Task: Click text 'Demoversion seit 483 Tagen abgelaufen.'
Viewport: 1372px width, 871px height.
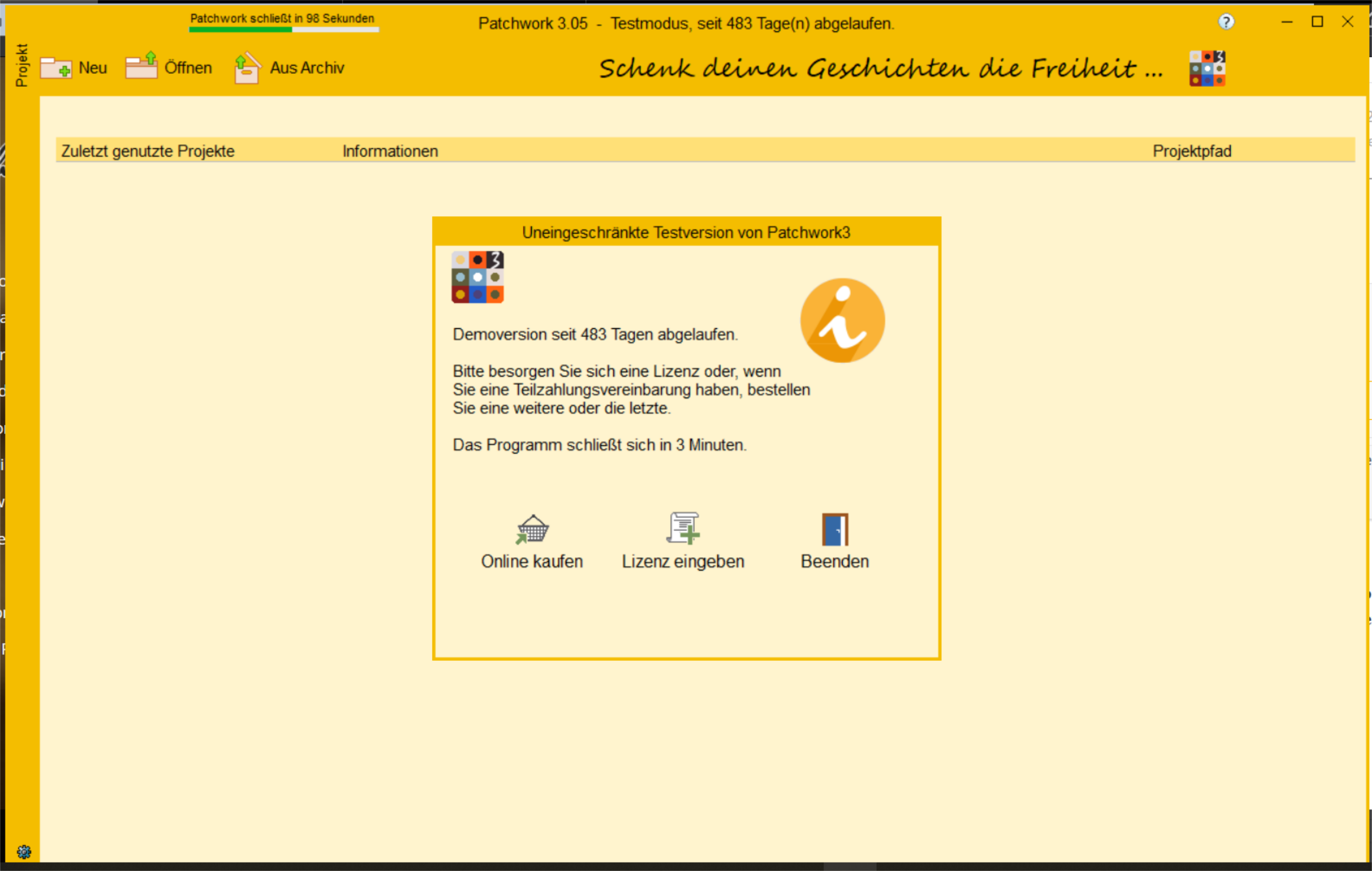Action: 595,334
